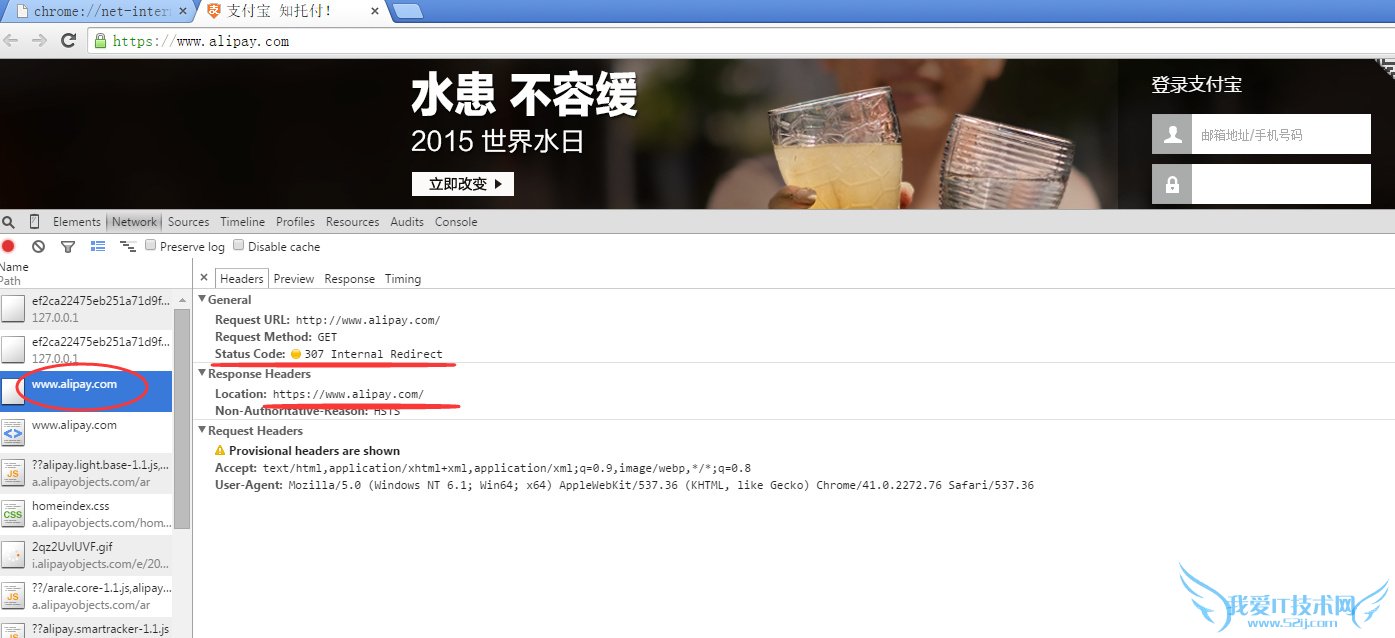Enable the Disable cache checkbox
This screenshot has width=1395, height=638.
click(239, 245)
